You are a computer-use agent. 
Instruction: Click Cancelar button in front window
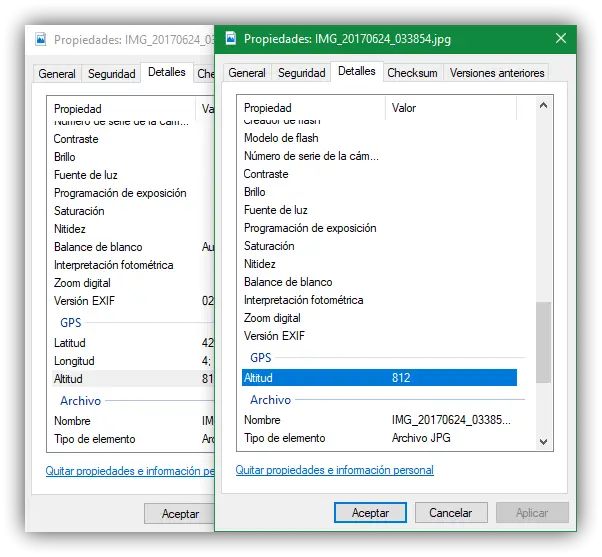point(451,512)
